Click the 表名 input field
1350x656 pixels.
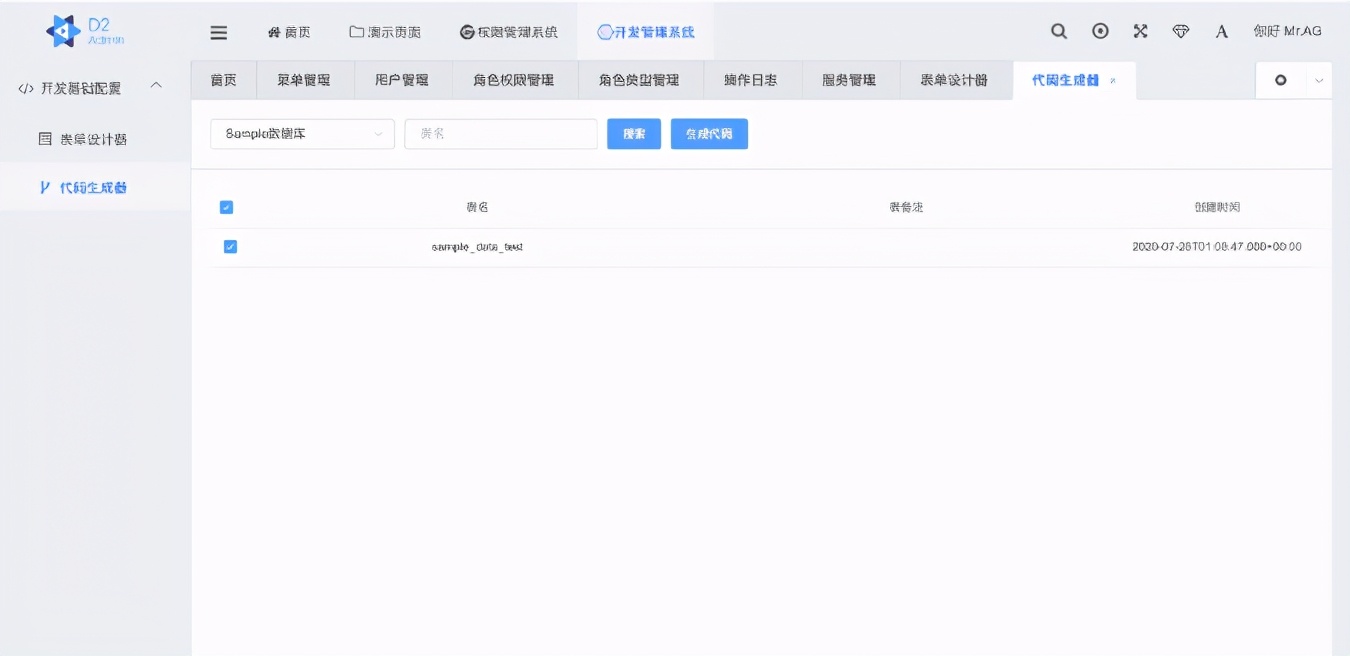point(500,133)
